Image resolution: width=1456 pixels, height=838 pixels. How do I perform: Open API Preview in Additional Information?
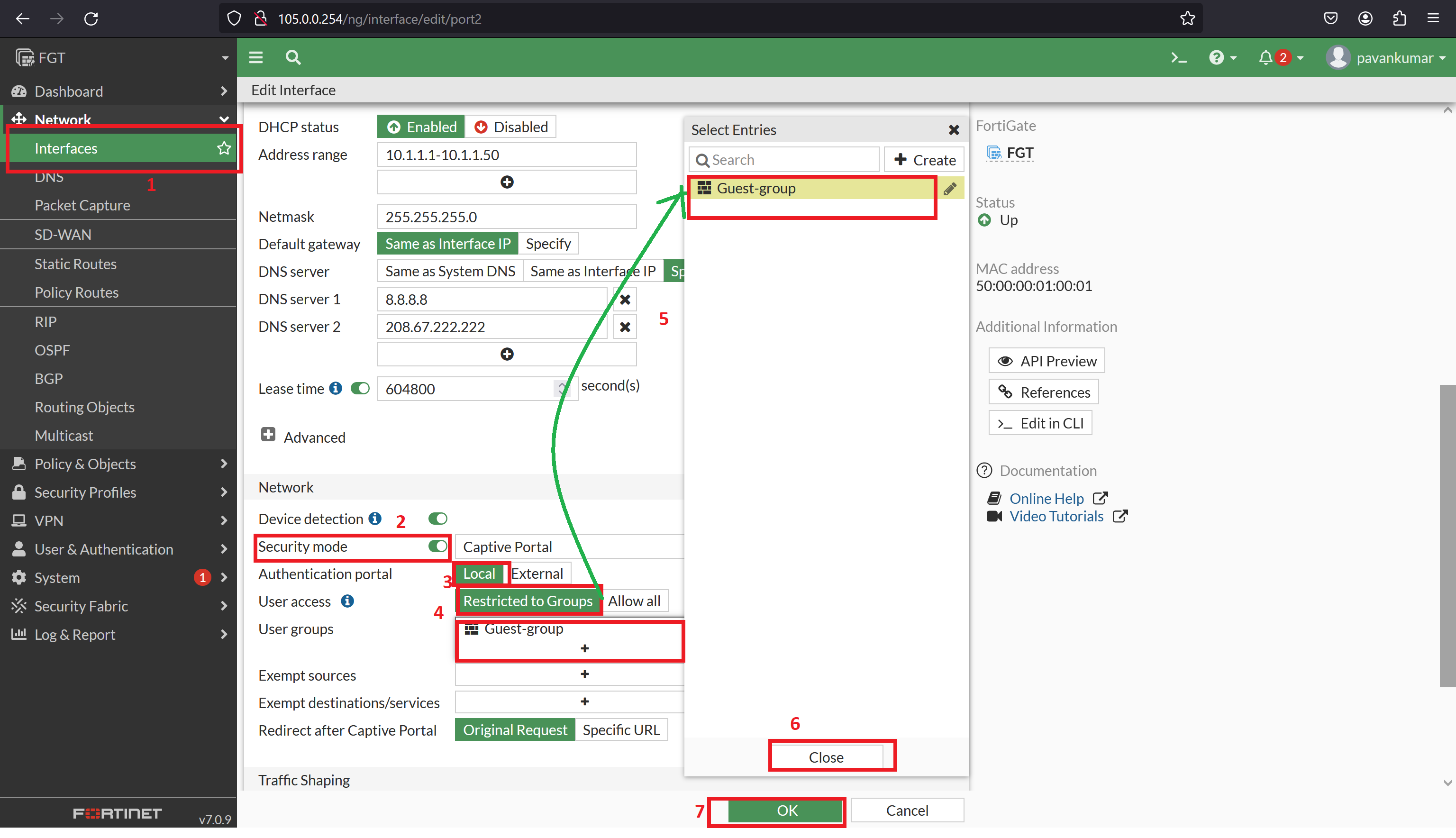1046,360
